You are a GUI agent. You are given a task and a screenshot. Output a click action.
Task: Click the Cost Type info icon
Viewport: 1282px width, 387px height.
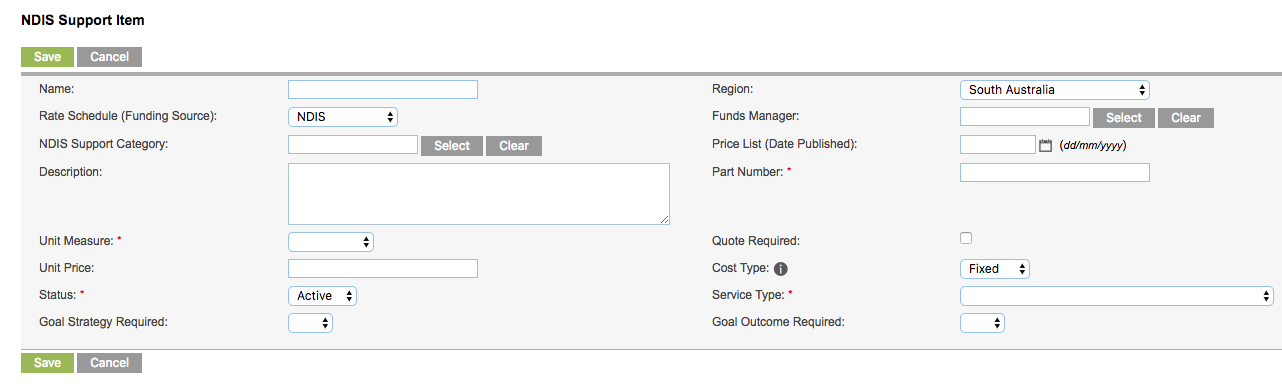pyautogui.click(x=782, y=269)
